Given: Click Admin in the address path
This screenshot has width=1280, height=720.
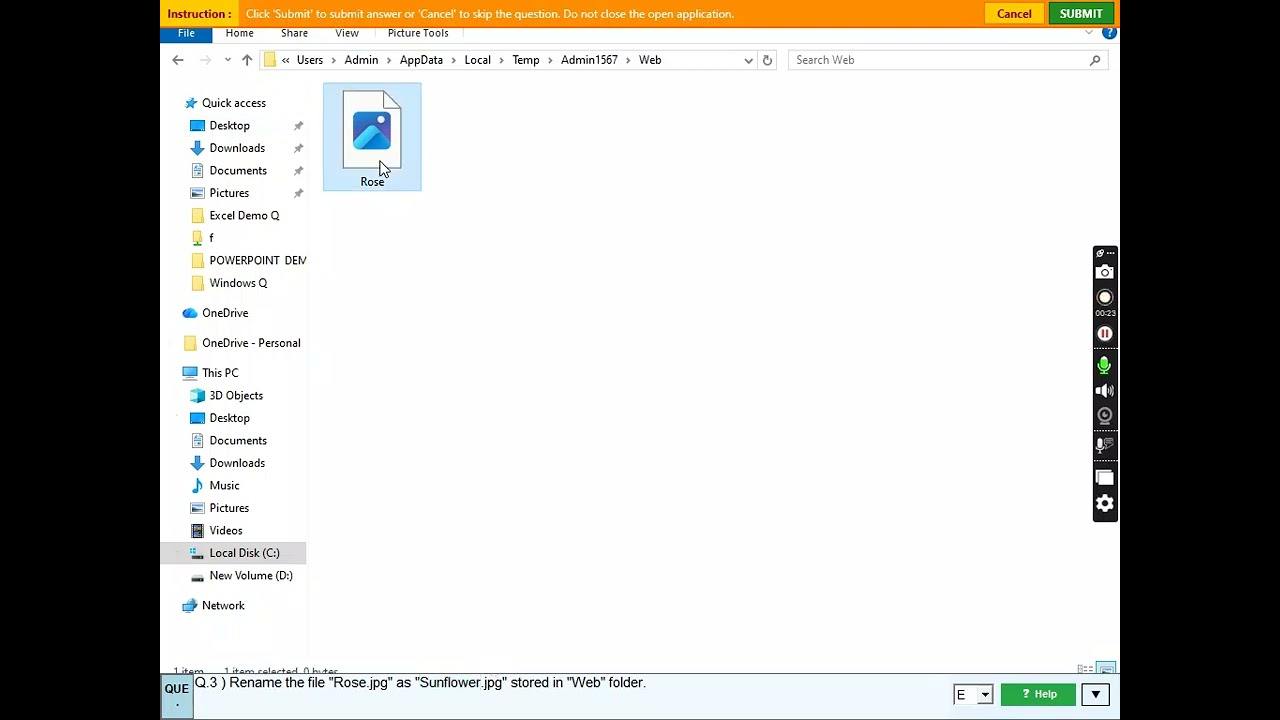Looking at the screenshot, I should (x=361, y=60).
